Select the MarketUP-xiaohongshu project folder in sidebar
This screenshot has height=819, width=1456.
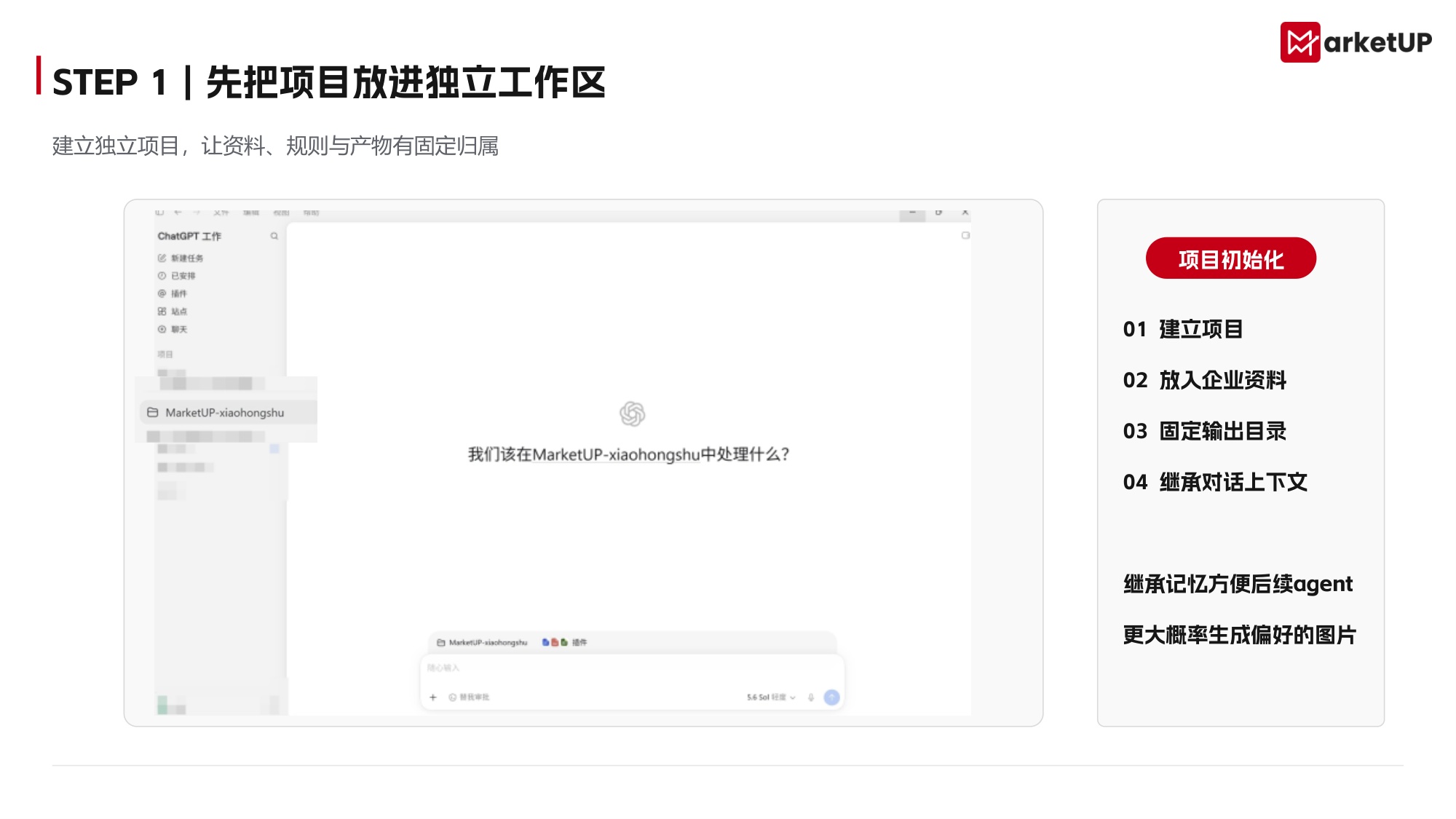click(x=228, y=413)
